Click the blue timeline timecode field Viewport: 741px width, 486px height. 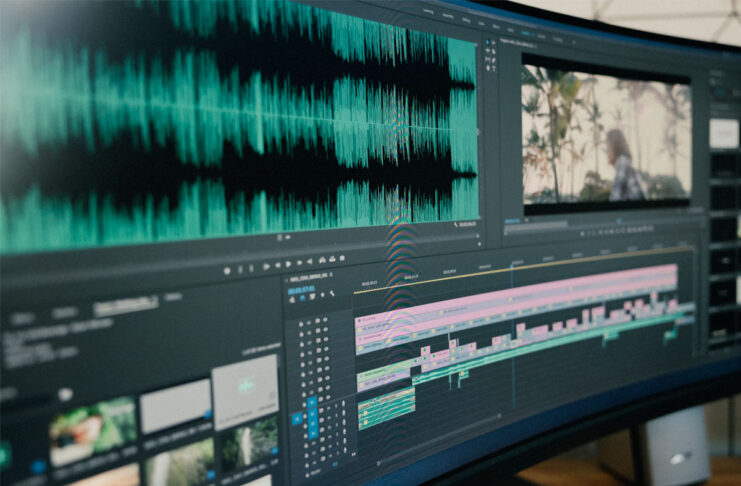click(x=302, y=290)
